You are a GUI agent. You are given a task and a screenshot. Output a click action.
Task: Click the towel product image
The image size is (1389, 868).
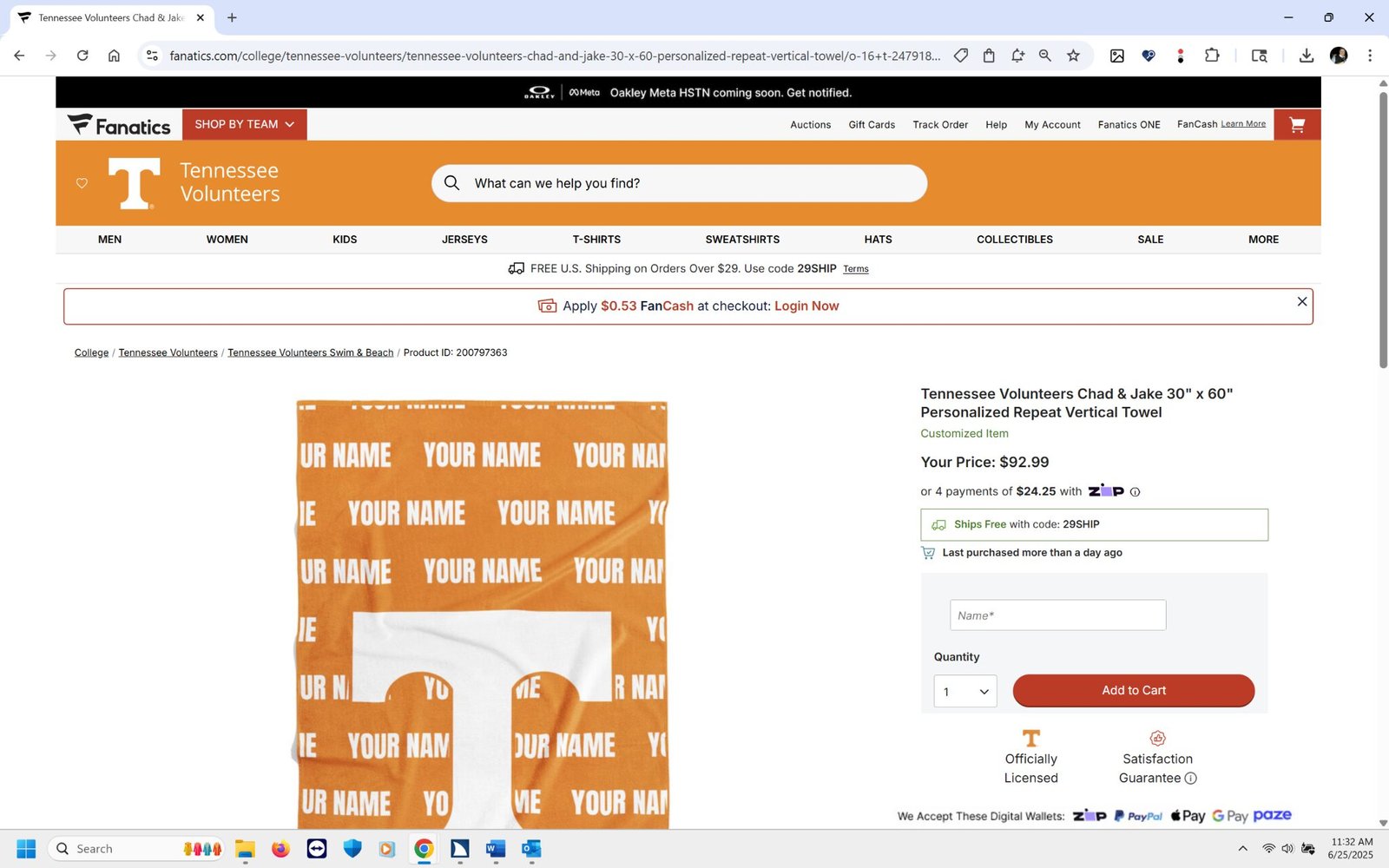pyautogui.click(x=482, y=615)
